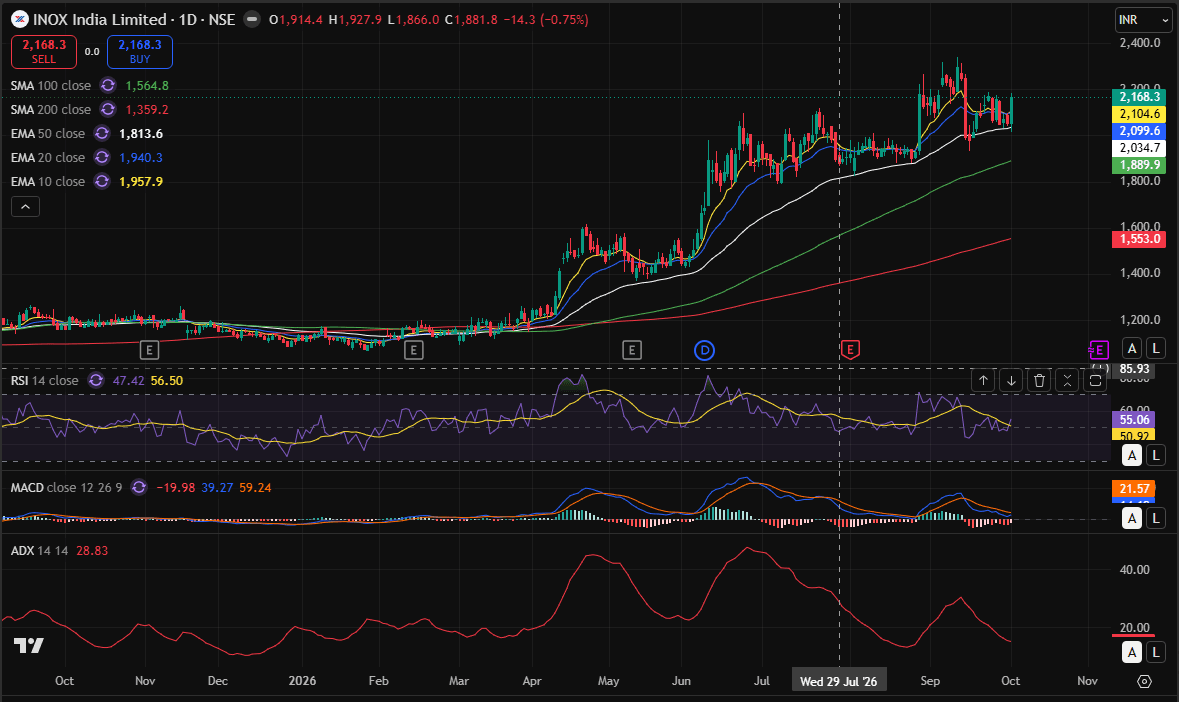Click the Sep label on time axis
Viewport: 1179px width, 702px height.
coord(930,681)
